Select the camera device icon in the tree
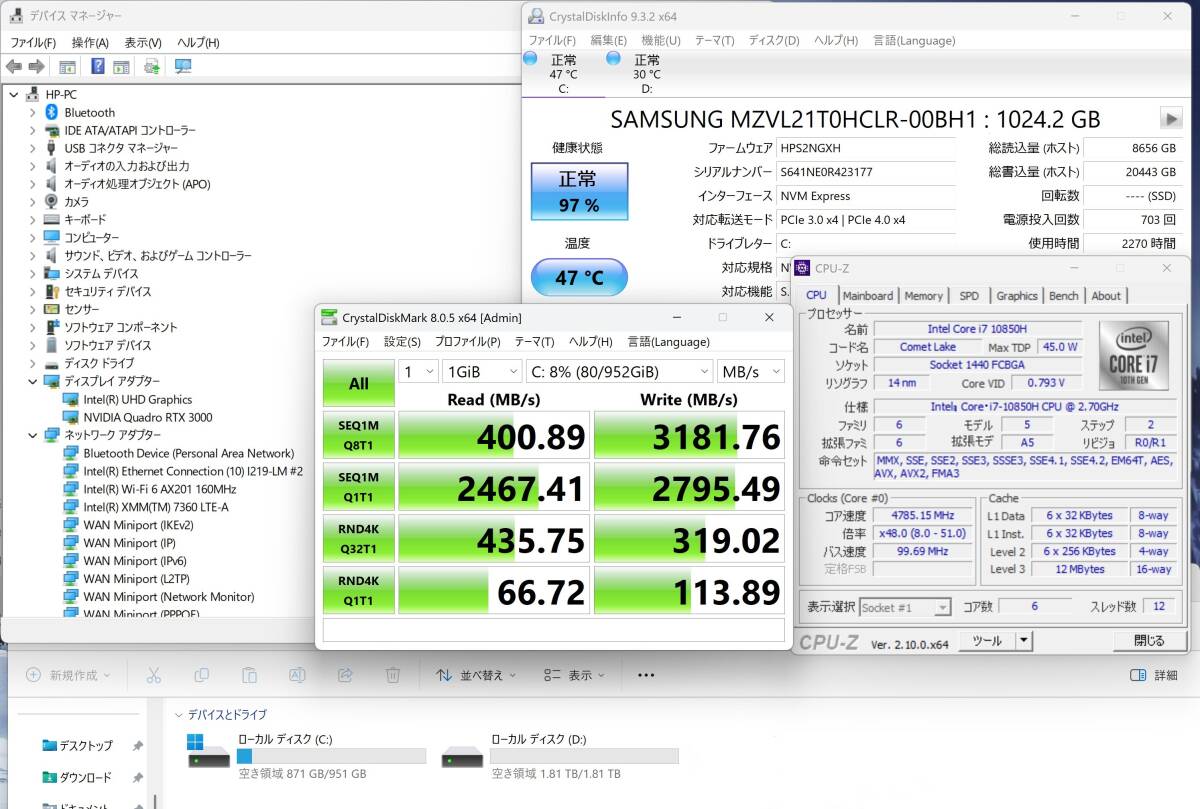 coord(52,201)
